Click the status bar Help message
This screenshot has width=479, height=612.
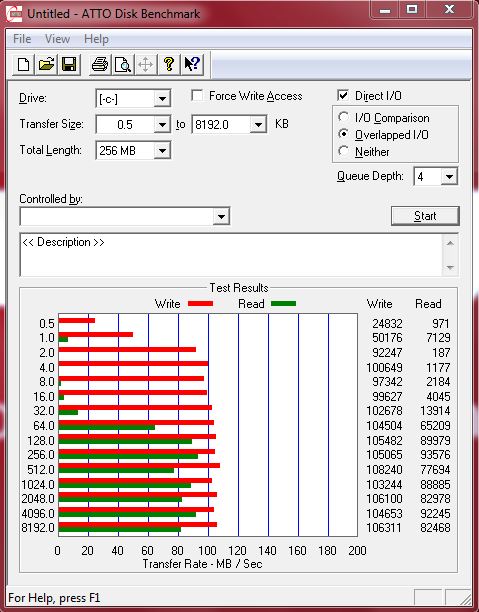tap(54, 598)
